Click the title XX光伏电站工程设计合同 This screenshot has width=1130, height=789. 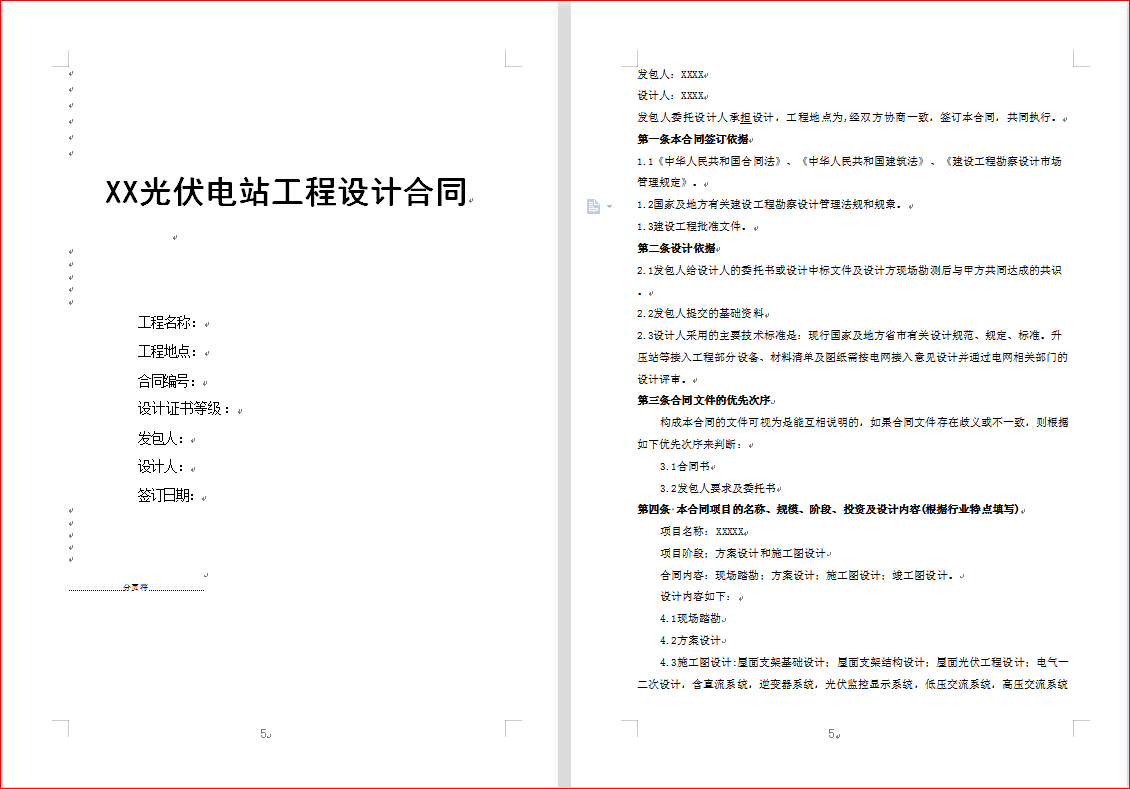pos(286,192)
